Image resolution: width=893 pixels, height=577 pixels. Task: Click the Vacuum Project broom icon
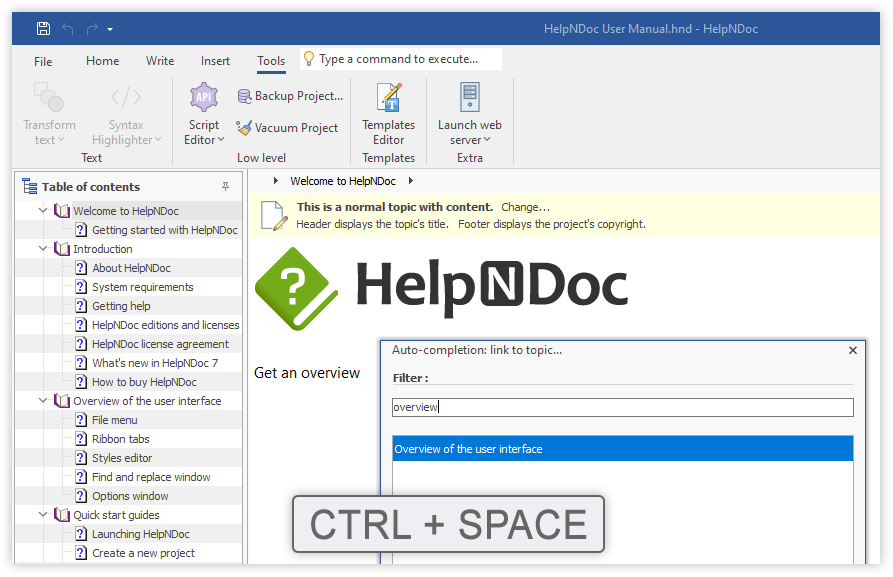pyautogui.click(x=244, y=128)
